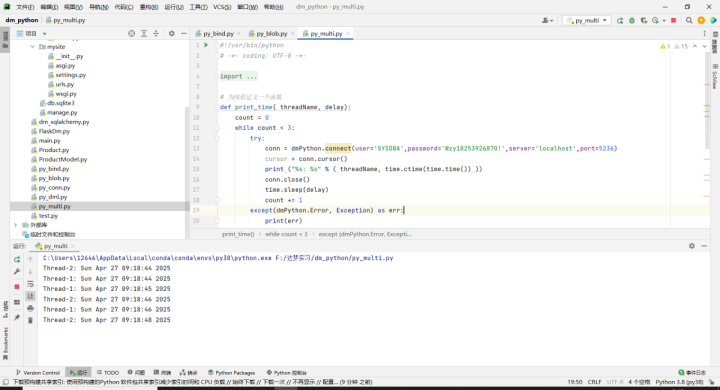The image size is (720, 390).
Task: Open the VCS menu
Action: tap(222, 7)
